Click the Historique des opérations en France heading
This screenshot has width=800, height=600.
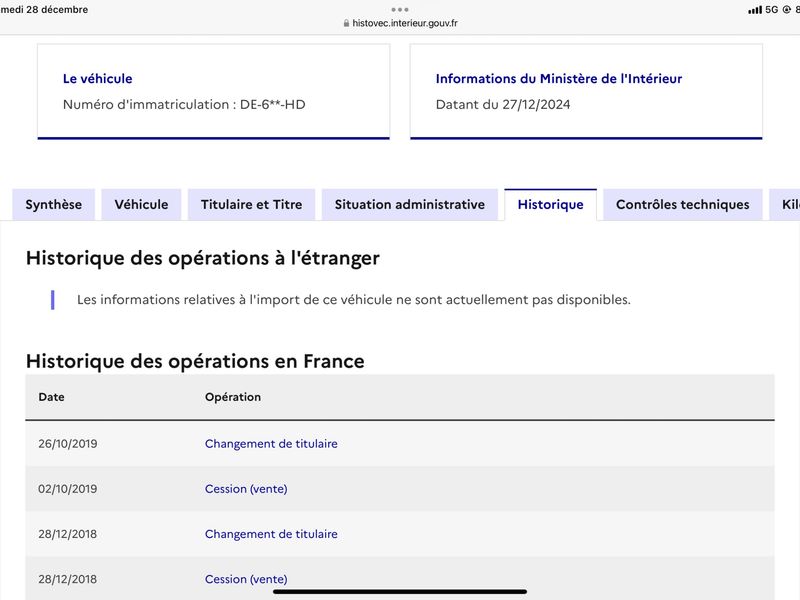point(195,361)
